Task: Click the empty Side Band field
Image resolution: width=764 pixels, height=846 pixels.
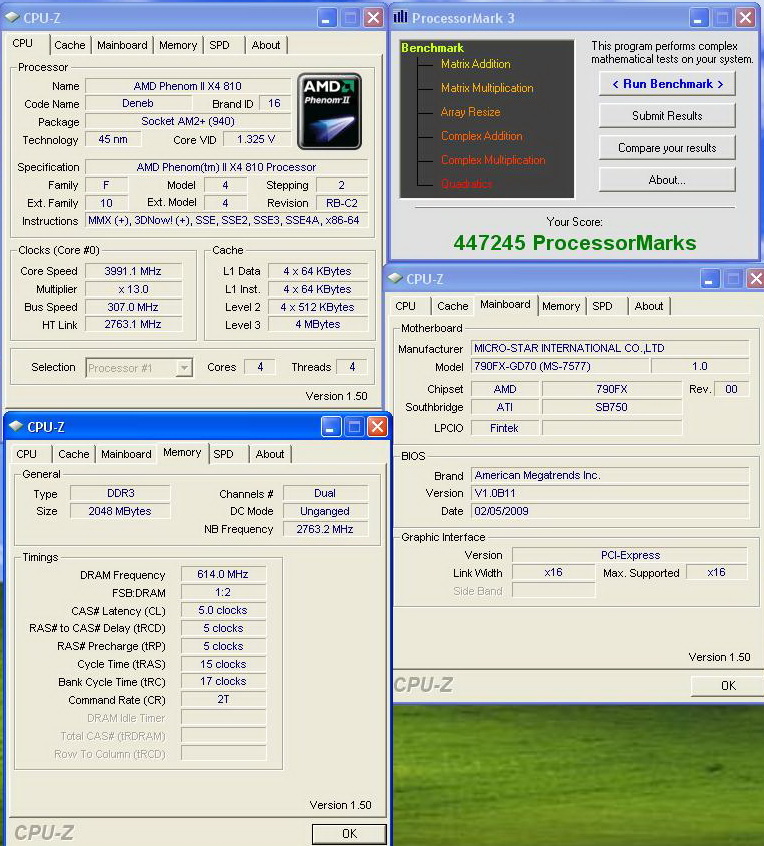Action: pos(554,591)
